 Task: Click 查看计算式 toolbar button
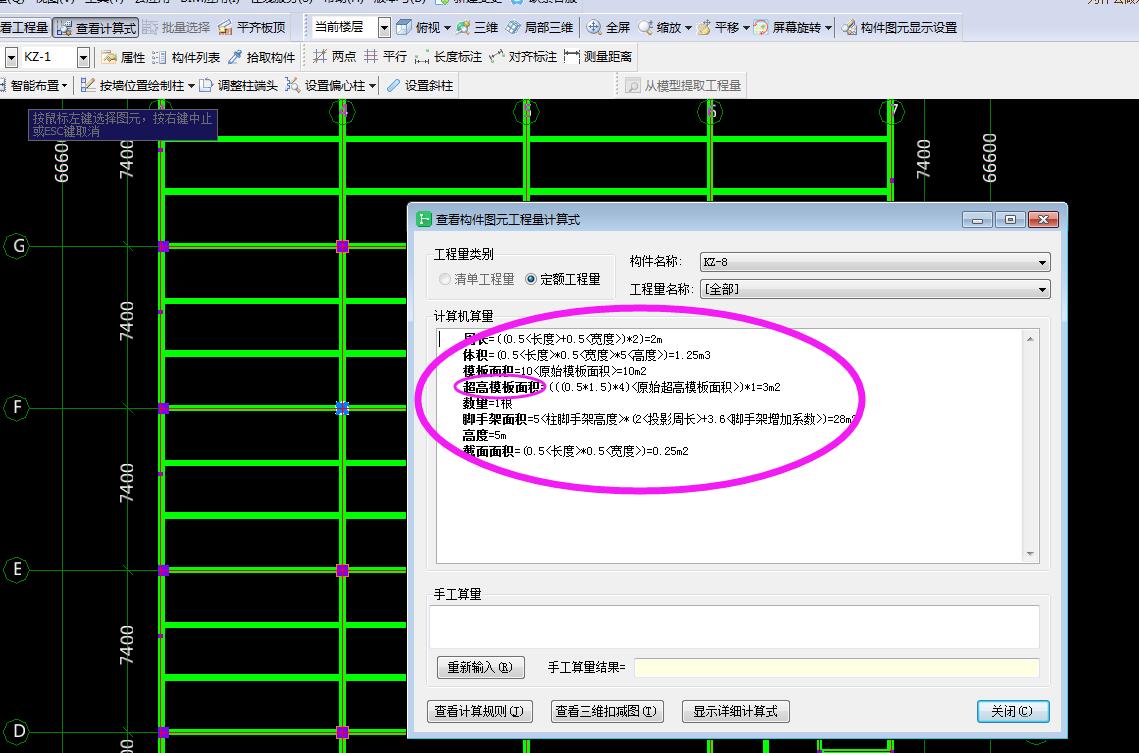click(97, 28)
